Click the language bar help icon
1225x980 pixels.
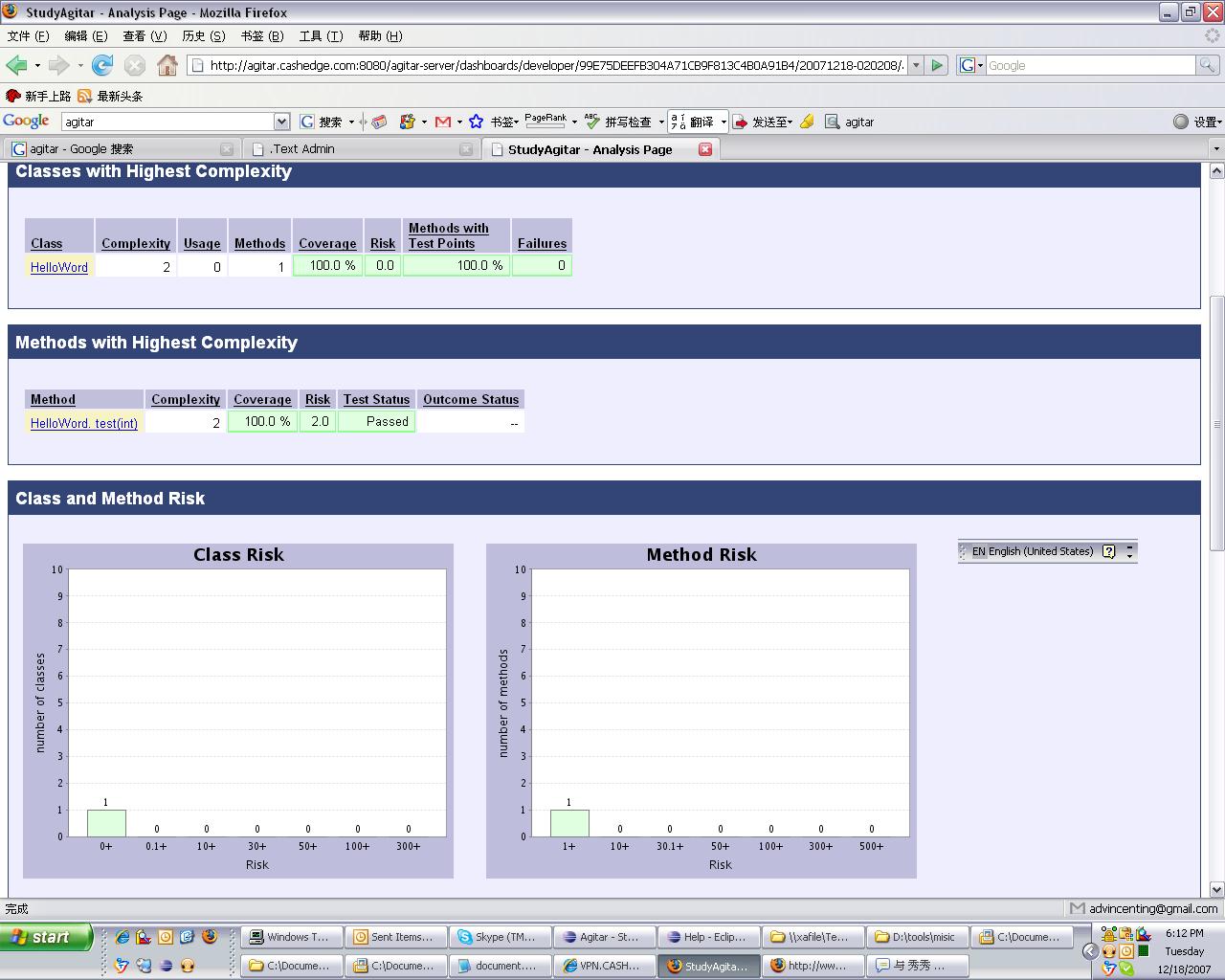(x=1108, y=551)
